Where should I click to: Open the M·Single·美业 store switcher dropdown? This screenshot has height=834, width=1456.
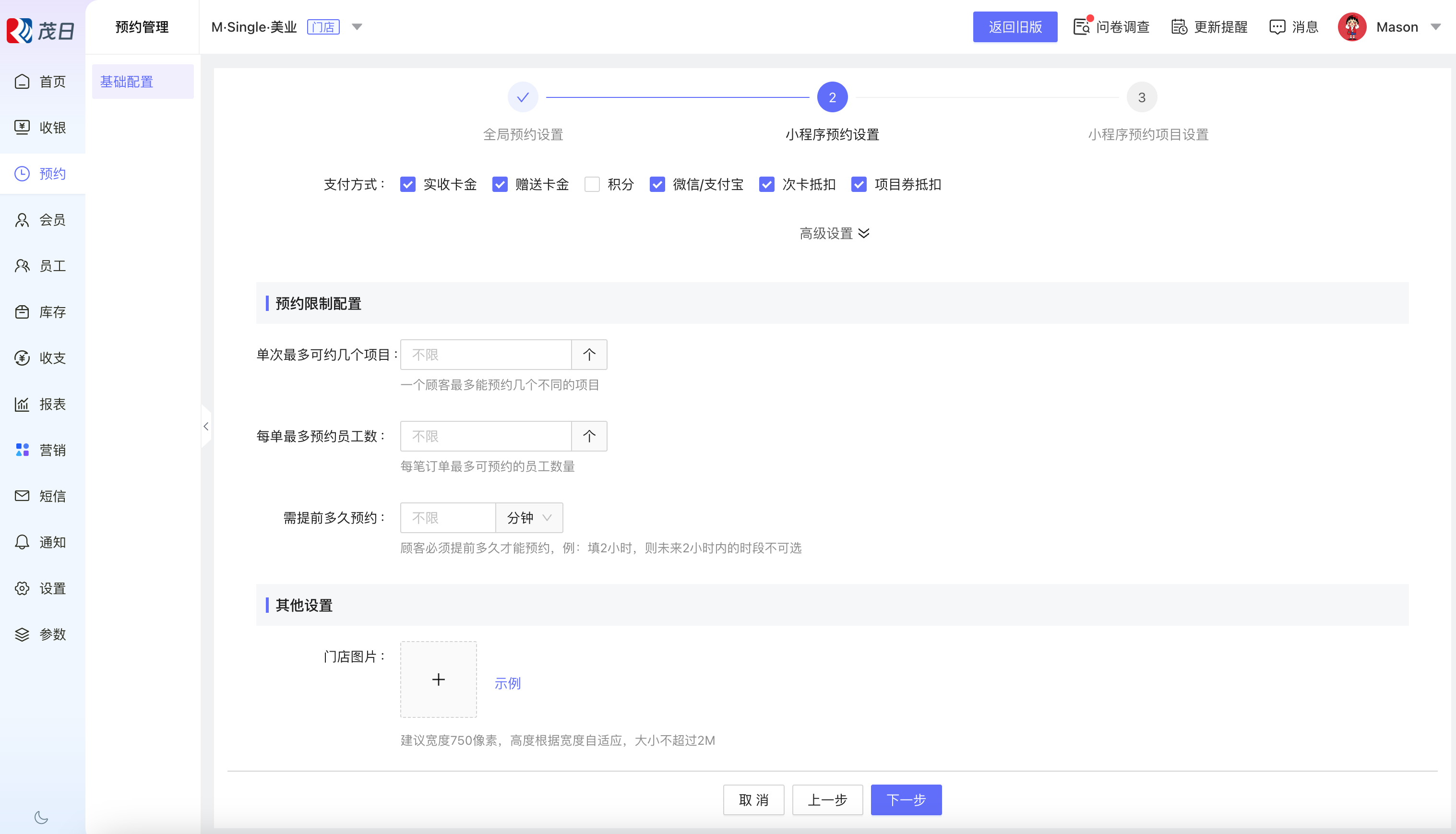pyautogui.click(x=357, y=27)
